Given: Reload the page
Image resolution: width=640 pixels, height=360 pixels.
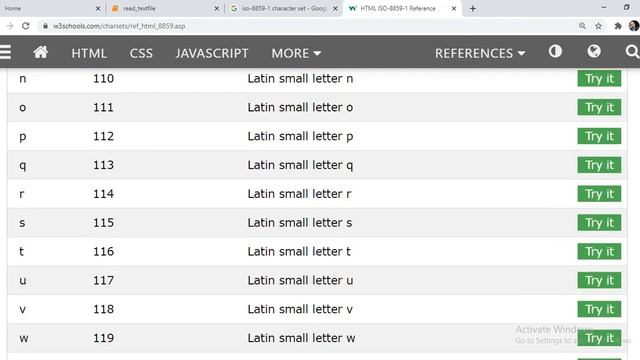Looking at the screenshot, I should pyautogui.click(x=26, y=26).
